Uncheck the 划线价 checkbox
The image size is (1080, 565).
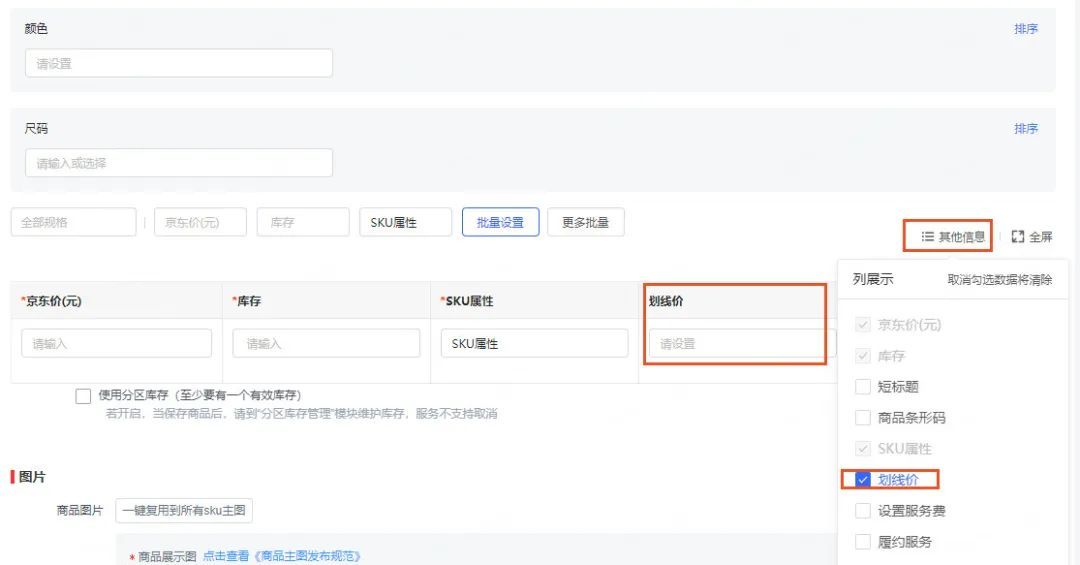[x=863, y=480]
